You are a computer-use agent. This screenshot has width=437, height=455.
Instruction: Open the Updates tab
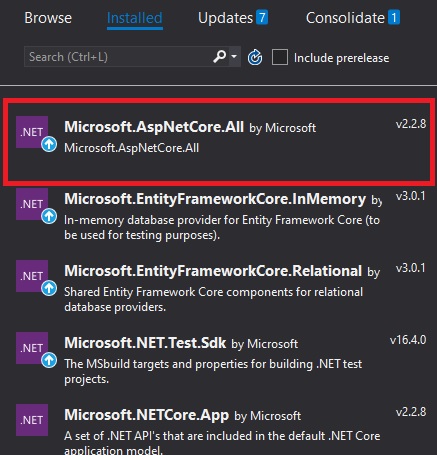point(233,18)
